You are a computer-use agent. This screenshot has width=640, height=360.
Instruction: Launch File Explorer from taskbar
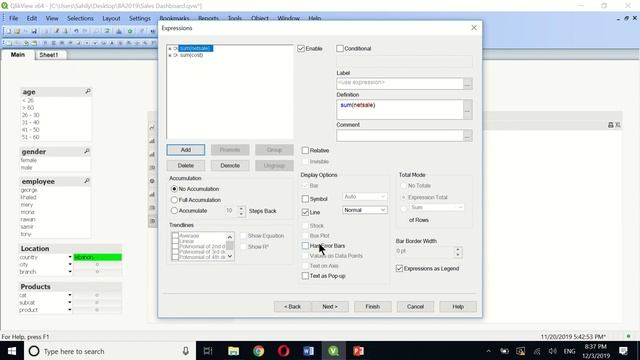(233, 351)
